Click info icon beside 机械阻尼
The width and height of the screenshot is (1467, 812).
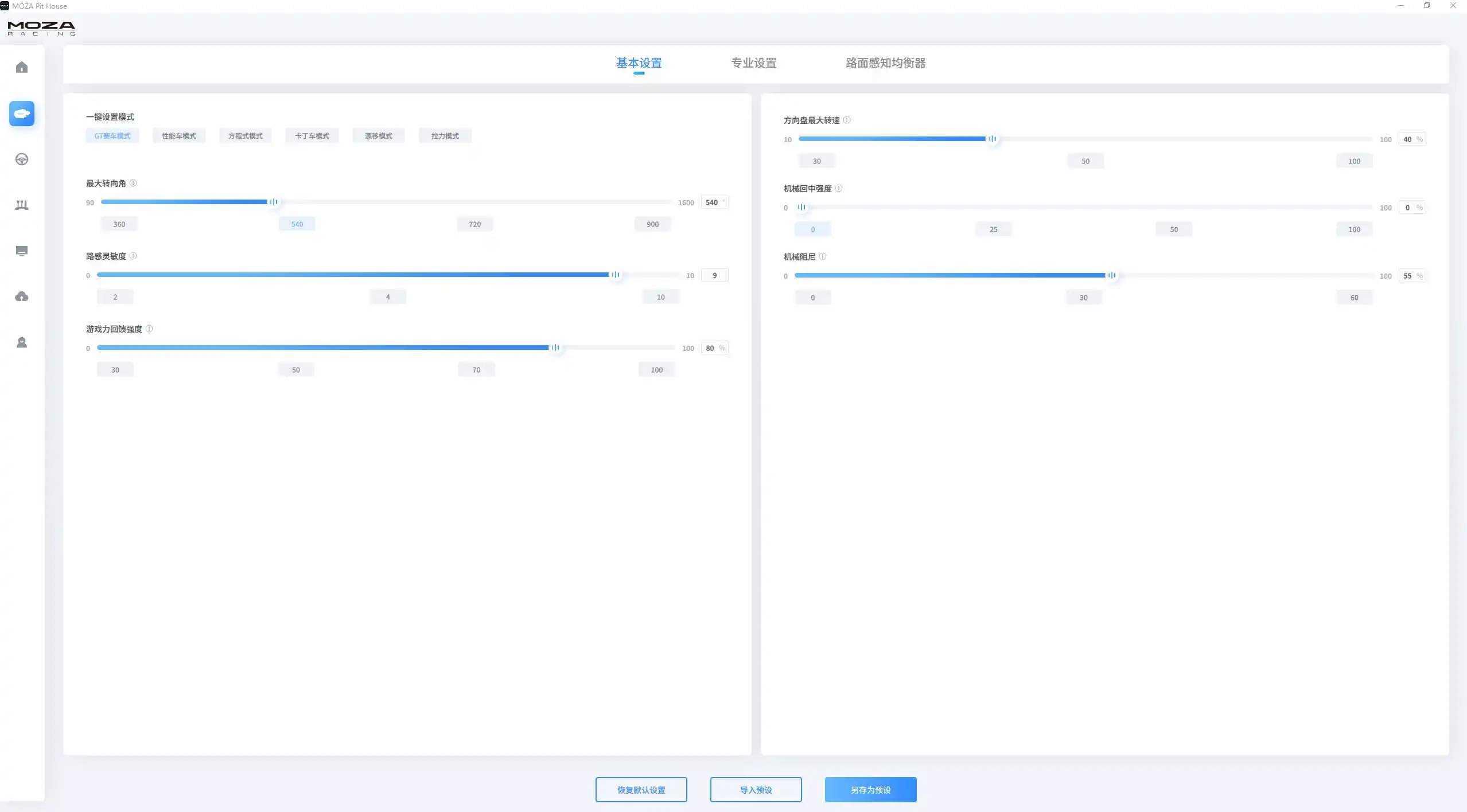(x=823, y=256)
